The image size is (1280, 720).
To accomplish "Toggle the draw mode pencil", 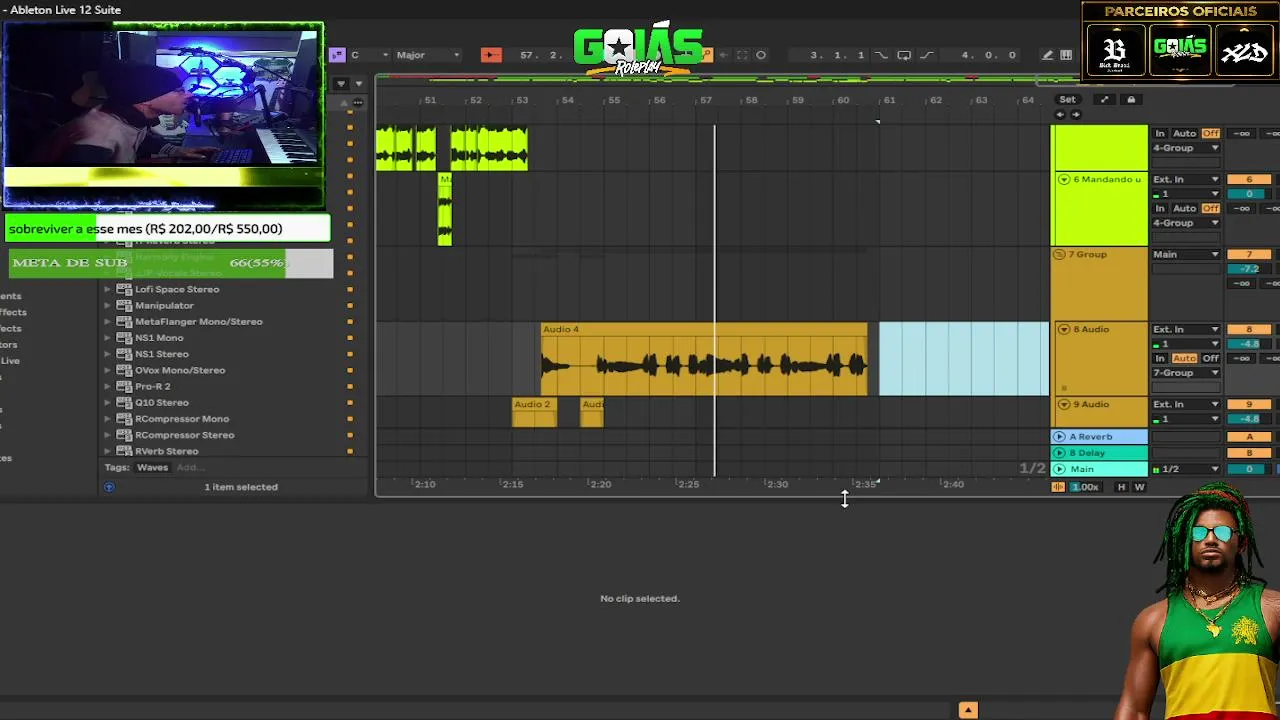I will [x=1047, y=55].
